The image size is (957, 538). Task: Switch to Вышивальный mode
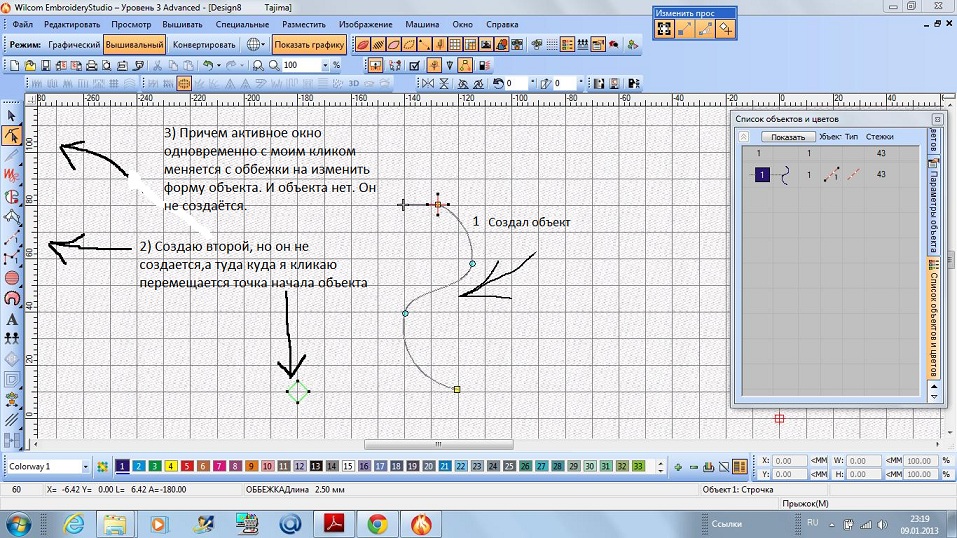(x=134, y=45)
